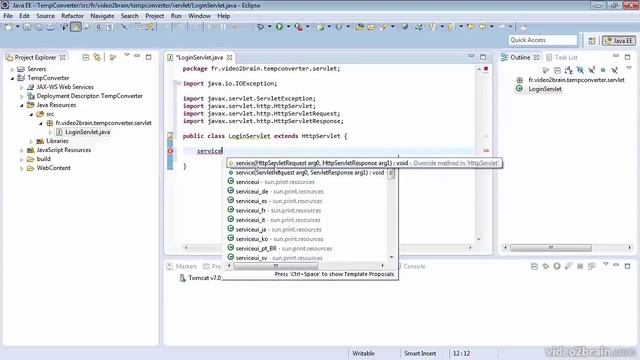640x360 pixels.
Task: Open the Navigate menu
Action: coord(102,16)
